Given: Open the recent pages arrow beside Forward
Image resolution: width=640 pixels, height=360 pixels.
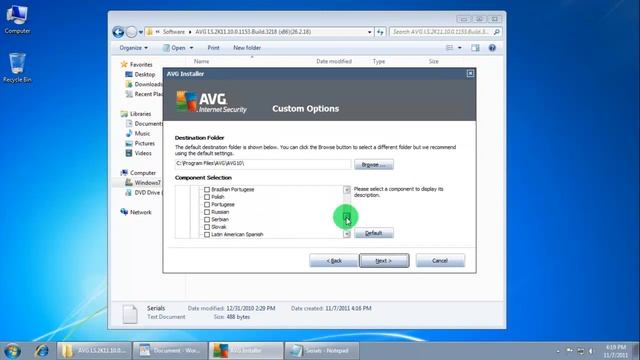Looking at the screenshot, I should tap(141, 32).
